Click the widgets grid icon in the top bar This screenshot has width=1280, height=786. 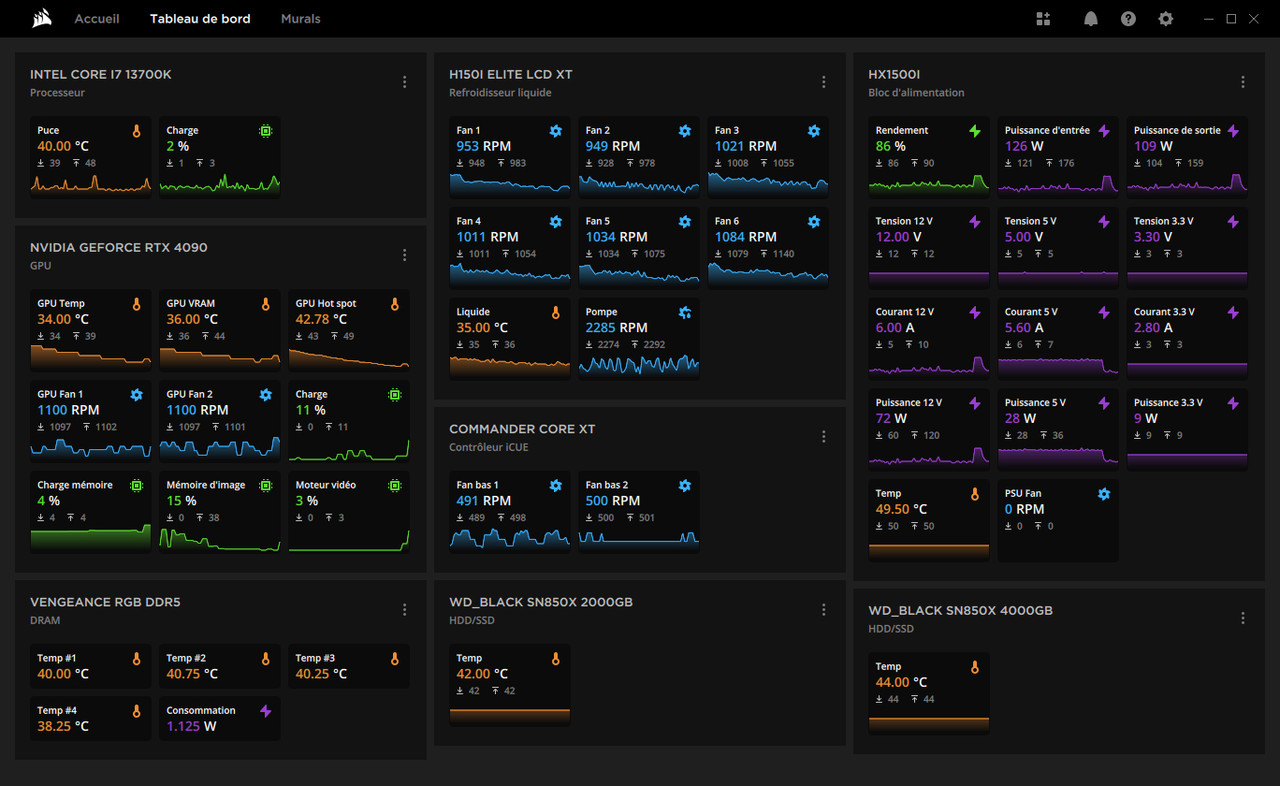1043,18
